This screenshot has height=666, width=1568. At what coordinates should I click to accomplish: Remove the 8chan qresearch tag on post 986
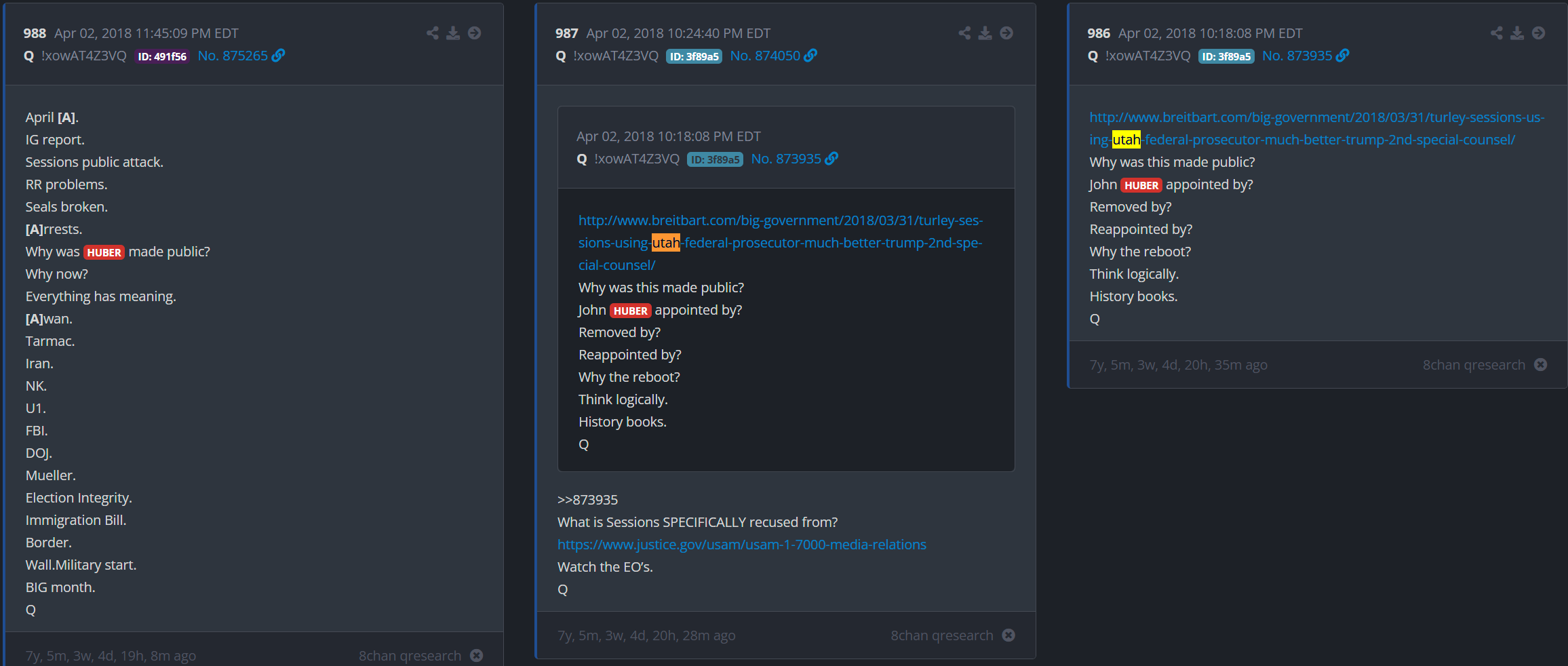1541,365
